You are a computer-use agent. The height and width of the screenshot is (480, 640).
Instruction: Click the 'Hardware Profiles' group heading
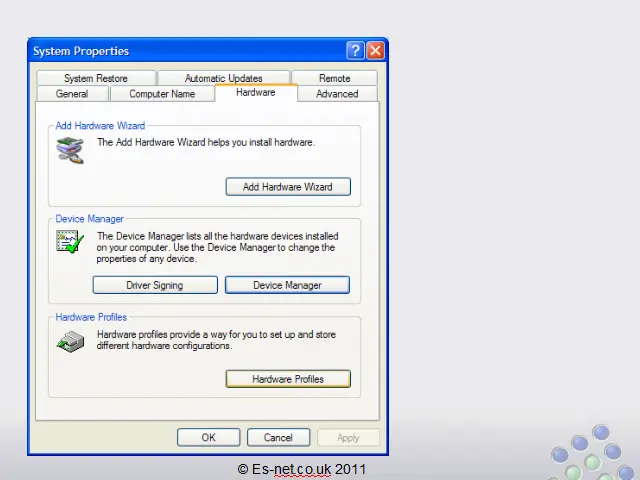[x=91, y=317]
